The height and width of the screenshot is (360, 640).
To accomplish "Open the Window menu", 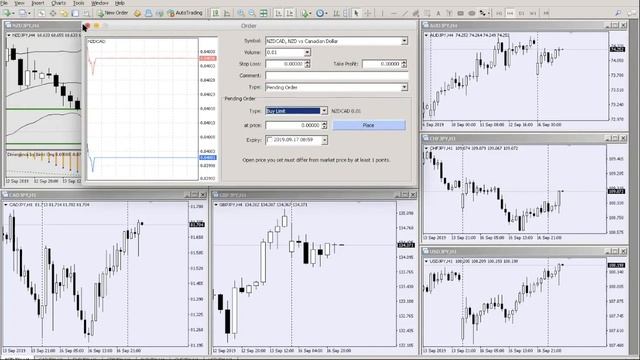I will click(x=99, y=3).
